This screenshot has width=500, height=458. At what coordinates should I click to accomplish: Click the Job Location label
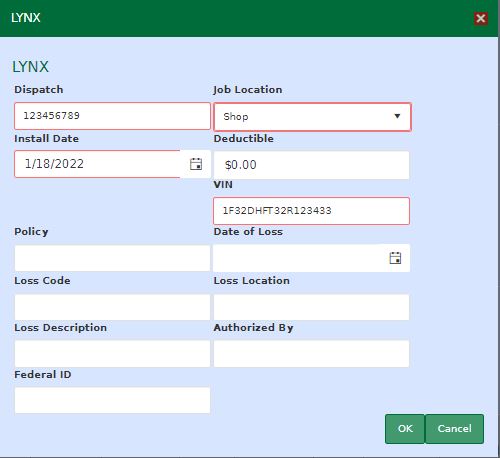(x=248, y=90)
